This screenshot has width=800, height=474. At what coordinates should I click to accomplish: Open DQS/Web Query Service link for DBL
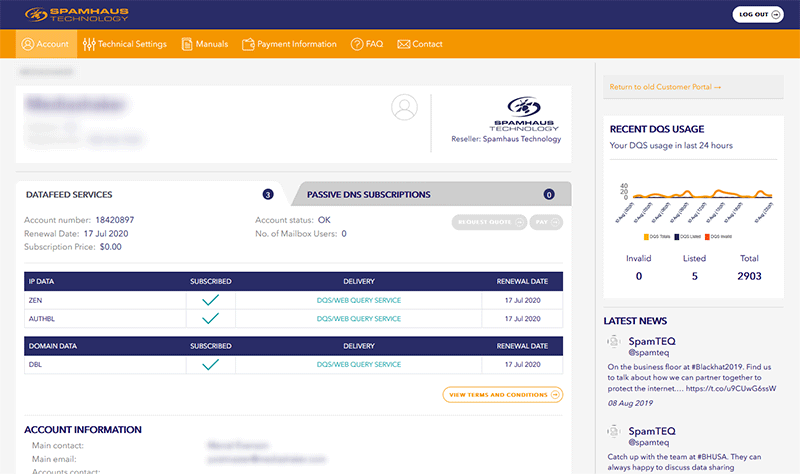point(359,365)
